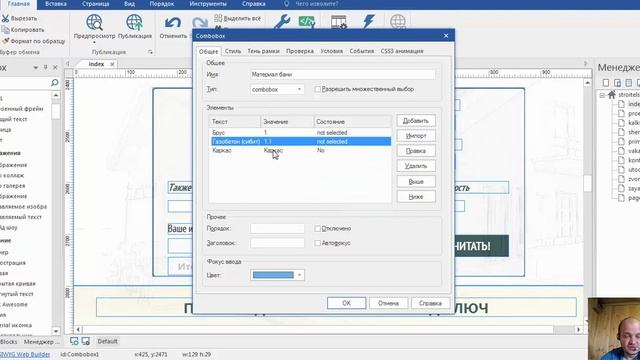Click the lightning bolt icon in the ribbon
640x360 pixels.
pos(369,21)
